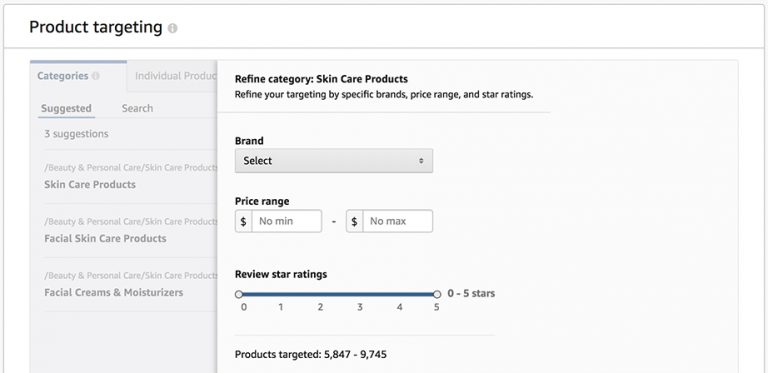
Task: Select the Suggested sub-tab
Action: (x=66, y=108)
